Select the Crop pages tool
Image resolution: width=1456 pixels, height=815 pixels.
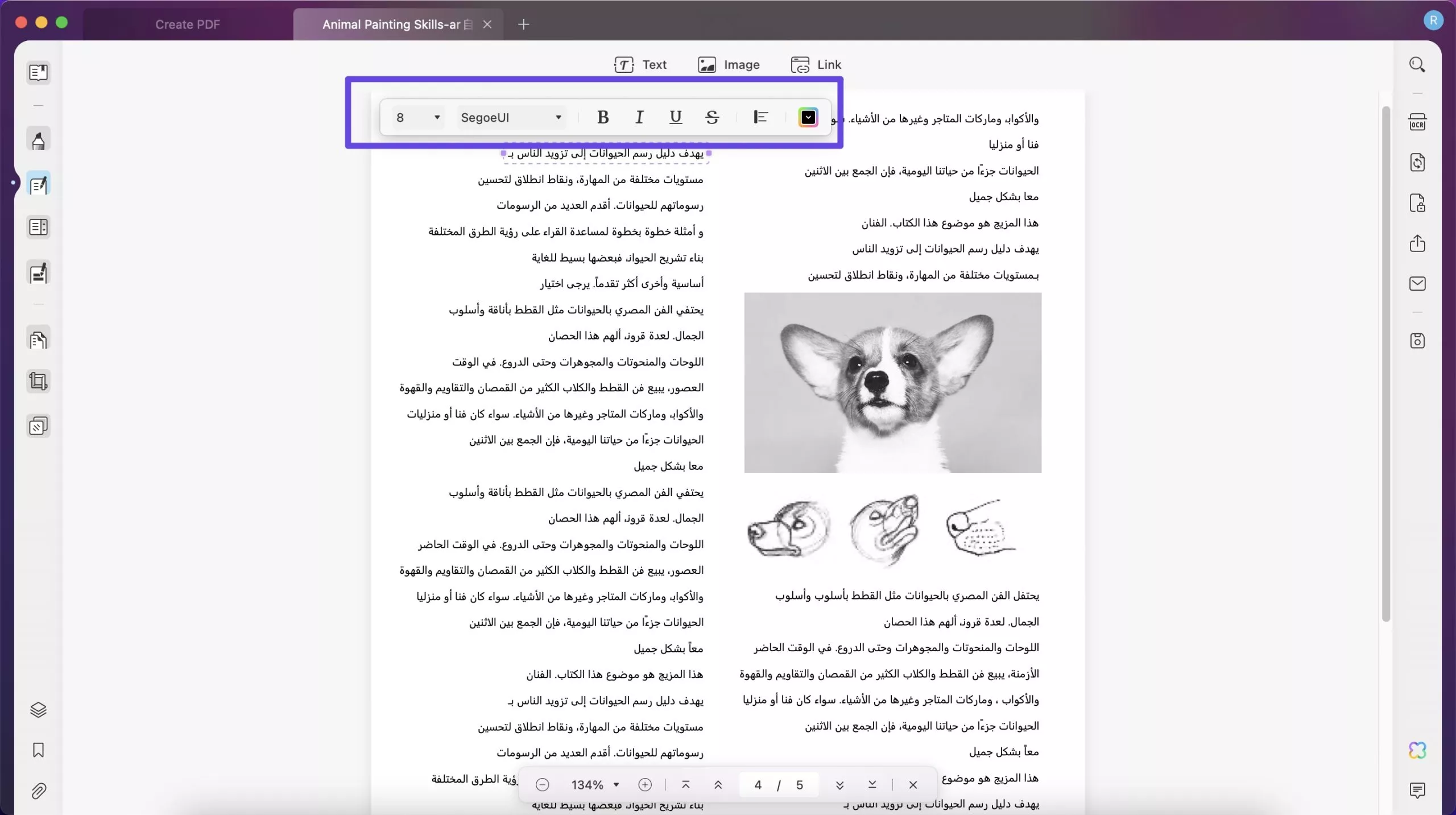pyautogui.click(x=39, y=380)
